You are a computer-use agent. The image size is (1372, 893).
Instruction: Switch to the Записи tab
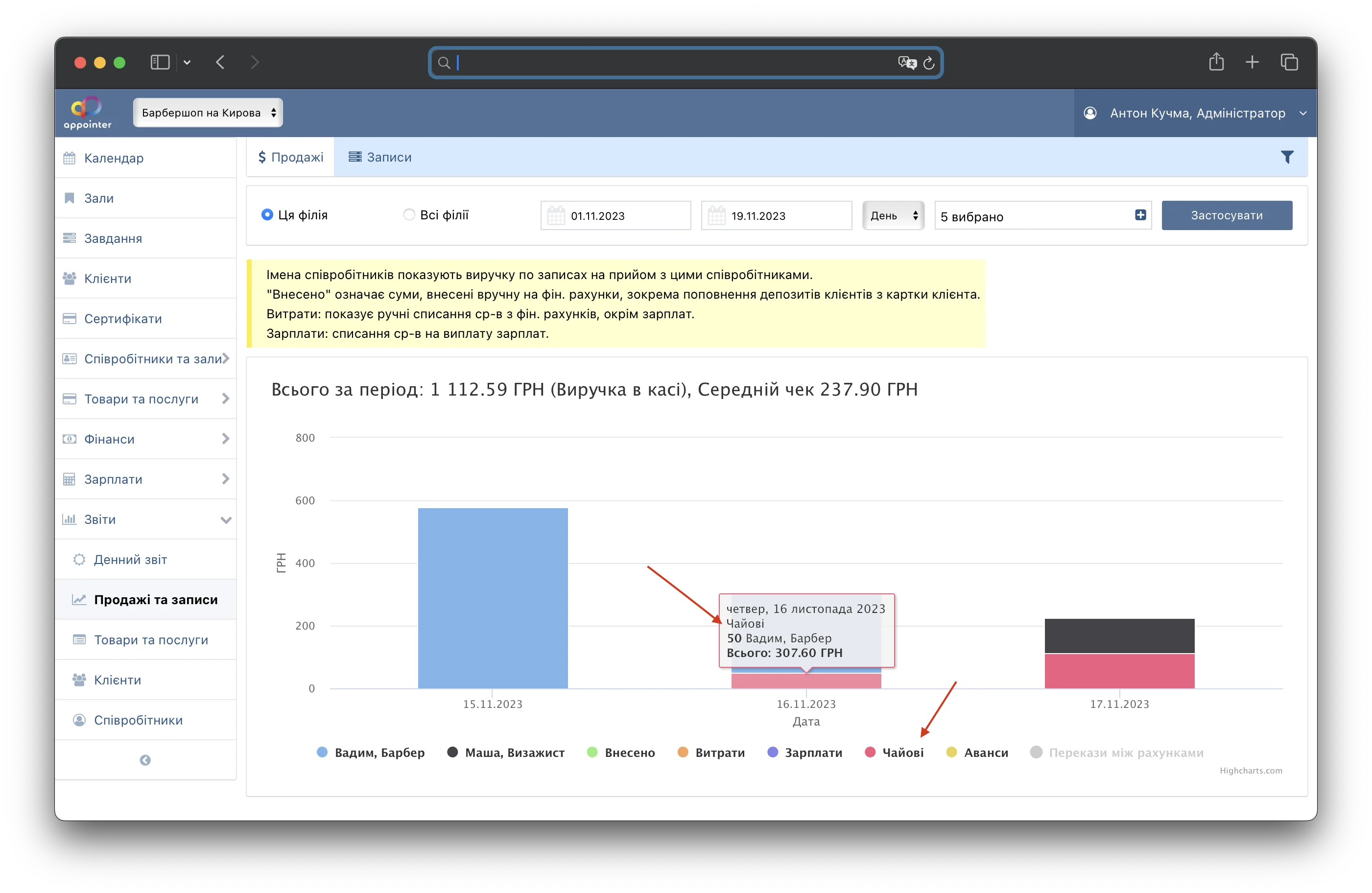pyautogui.click(x=380, y=157)
